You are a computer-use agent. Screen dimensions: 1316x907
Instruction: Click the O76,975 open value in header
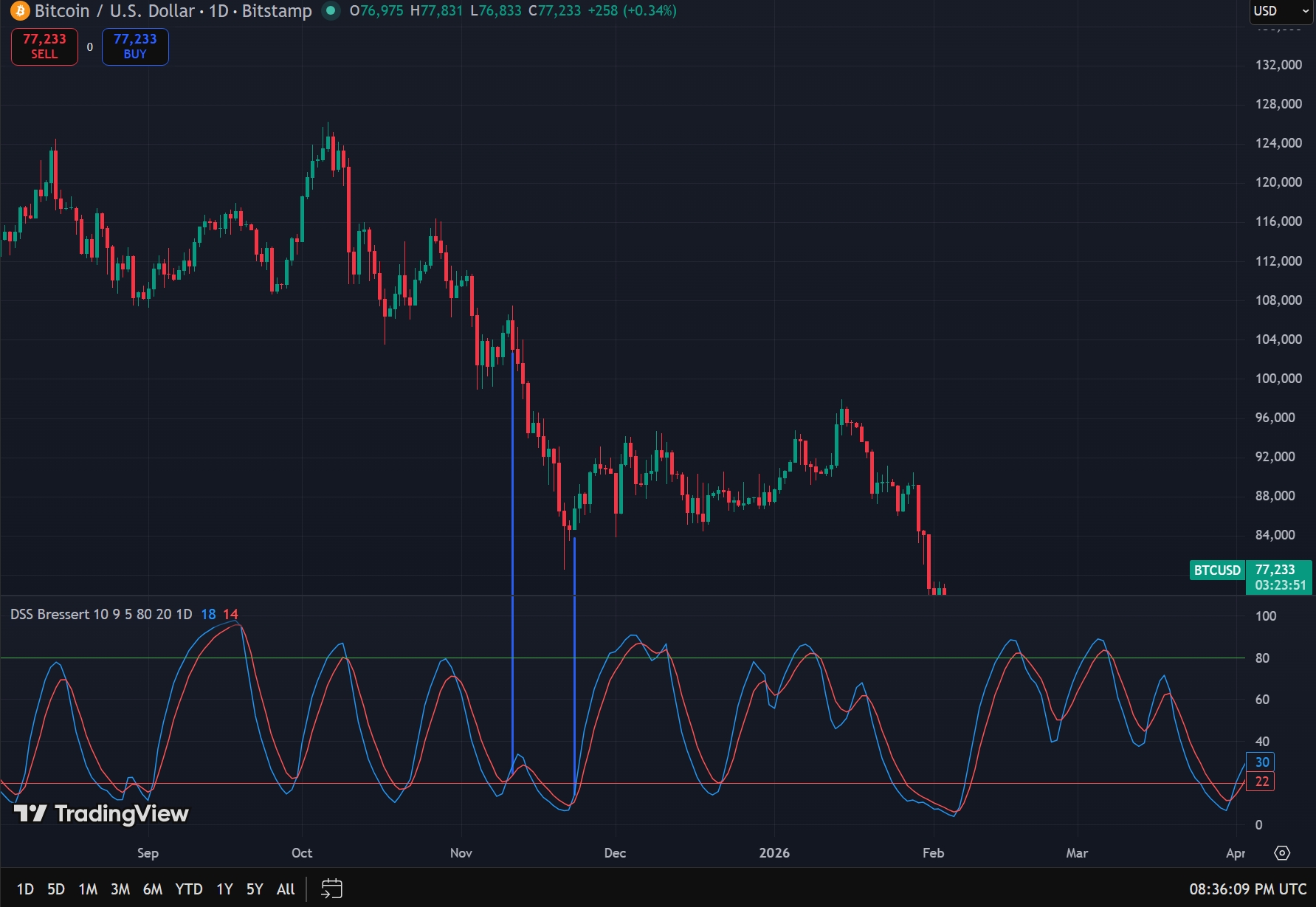[376, 11]
